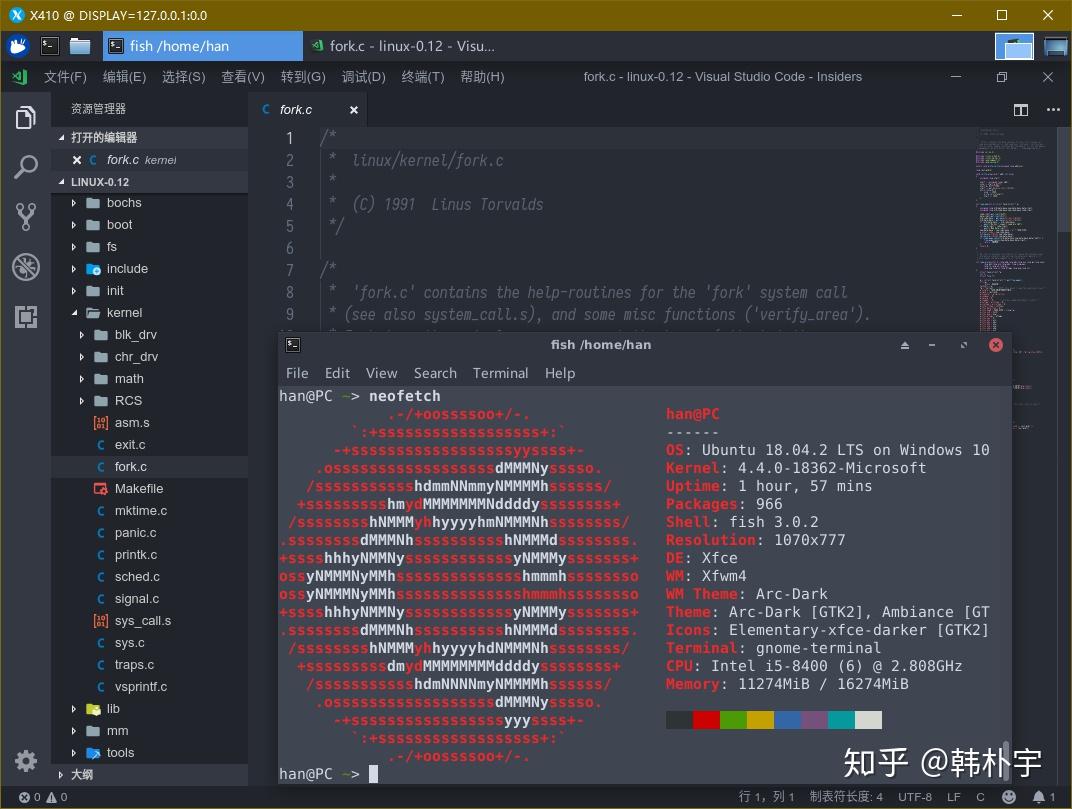Image resolution: width=1072 pixels, height=809 pixels.
Task: Click the Explorer icon in the Activity Bar
Action: [25, 117]
